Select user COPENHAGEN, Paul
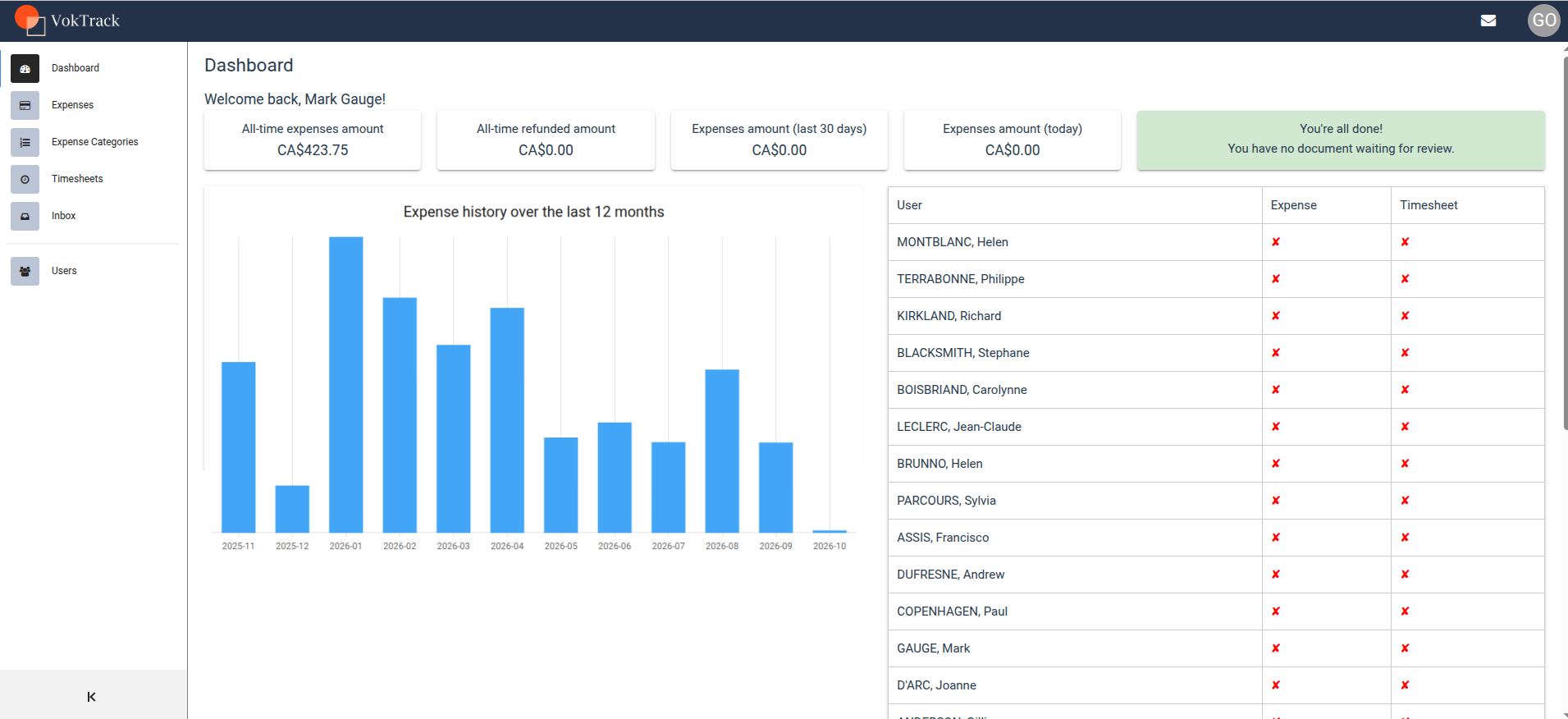Viewport: 1568px width, 719px height. 952,611
